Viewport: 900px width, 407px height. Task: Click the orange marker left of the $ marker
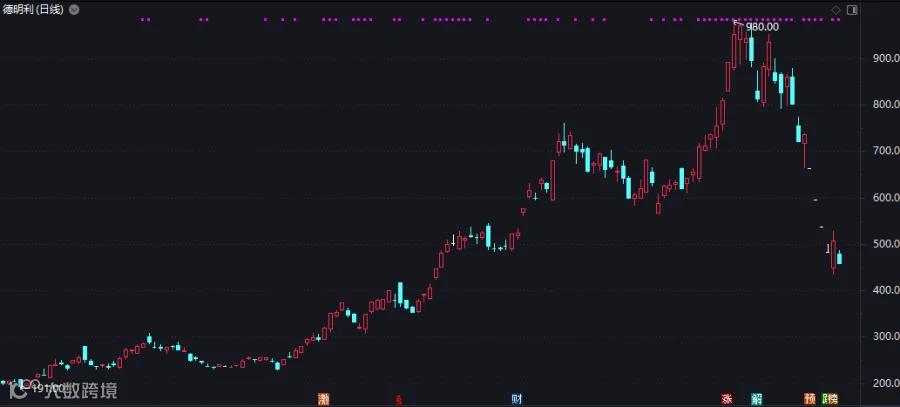click(324, 399)
